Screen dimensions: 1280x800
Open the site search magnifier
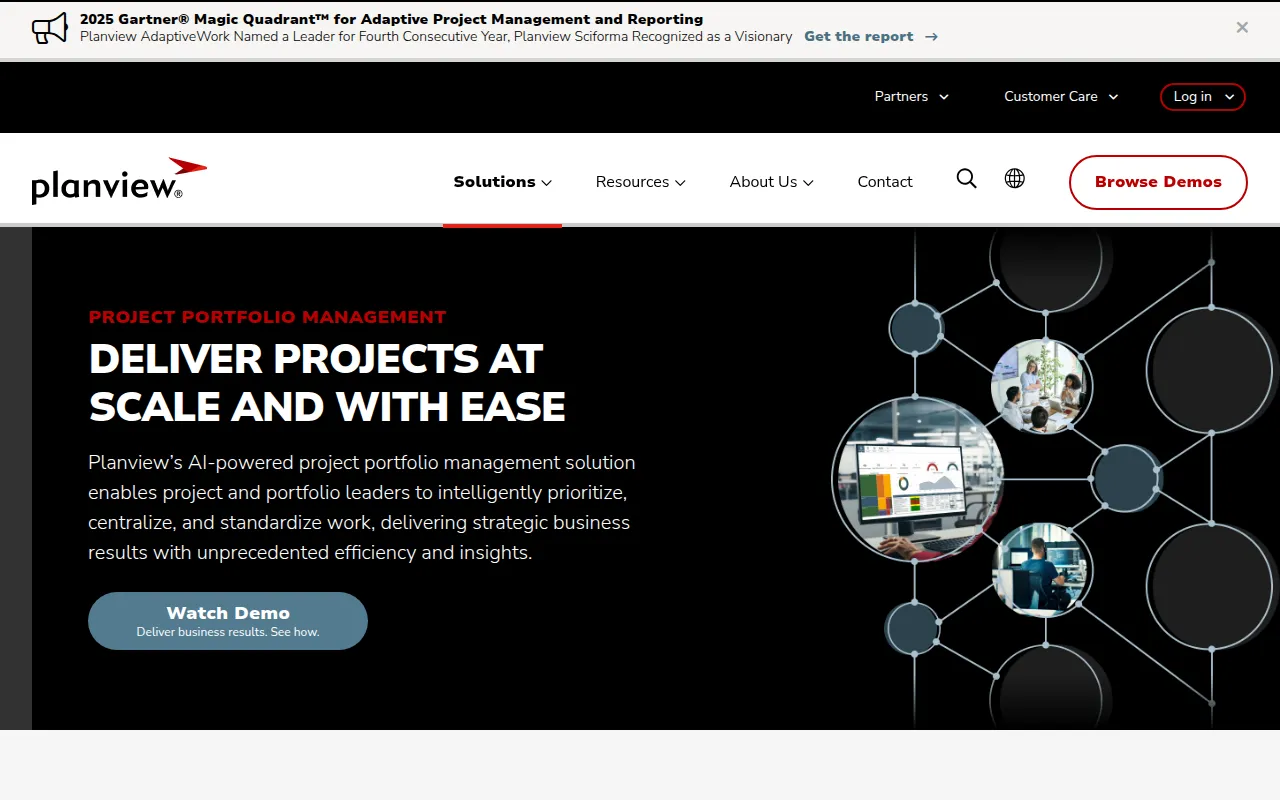pos(966,179)
